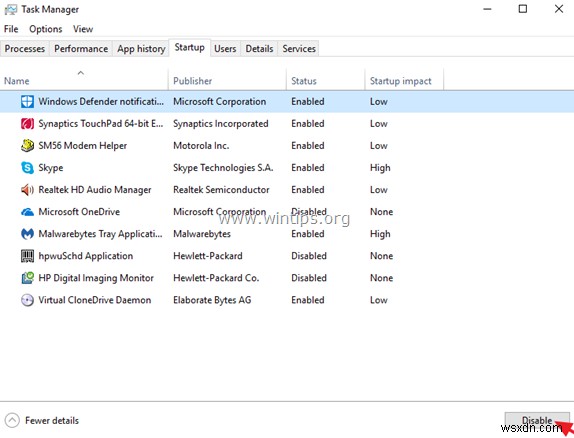This screenshot has height=438, width=574.
Task: Click publisher Elaborate Bytes AG
Action: tap(212, 300)
